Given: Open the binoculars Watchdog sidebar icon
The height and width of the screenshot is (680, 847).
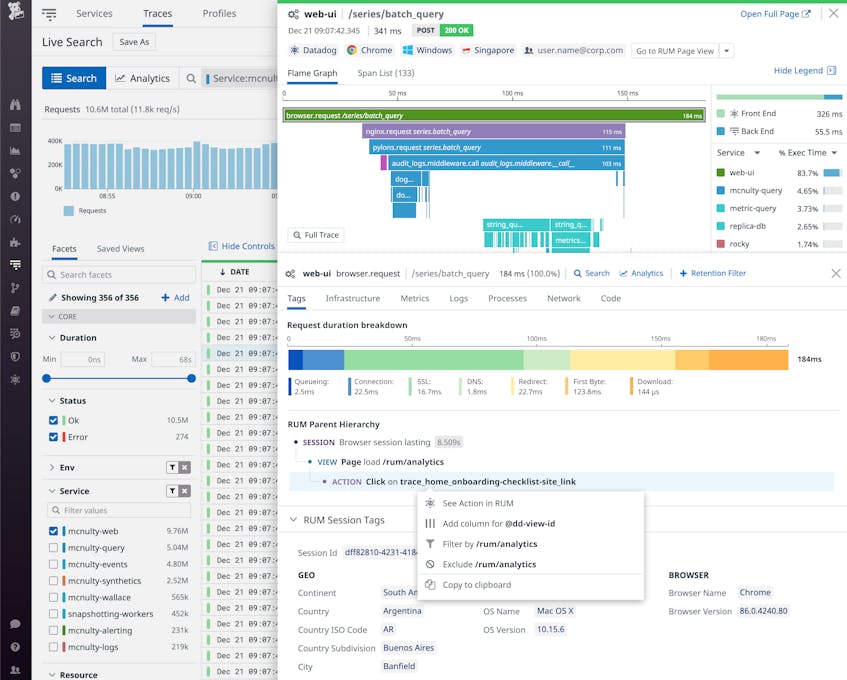Looking at the screenshot, I should click(x=15, y=105).
